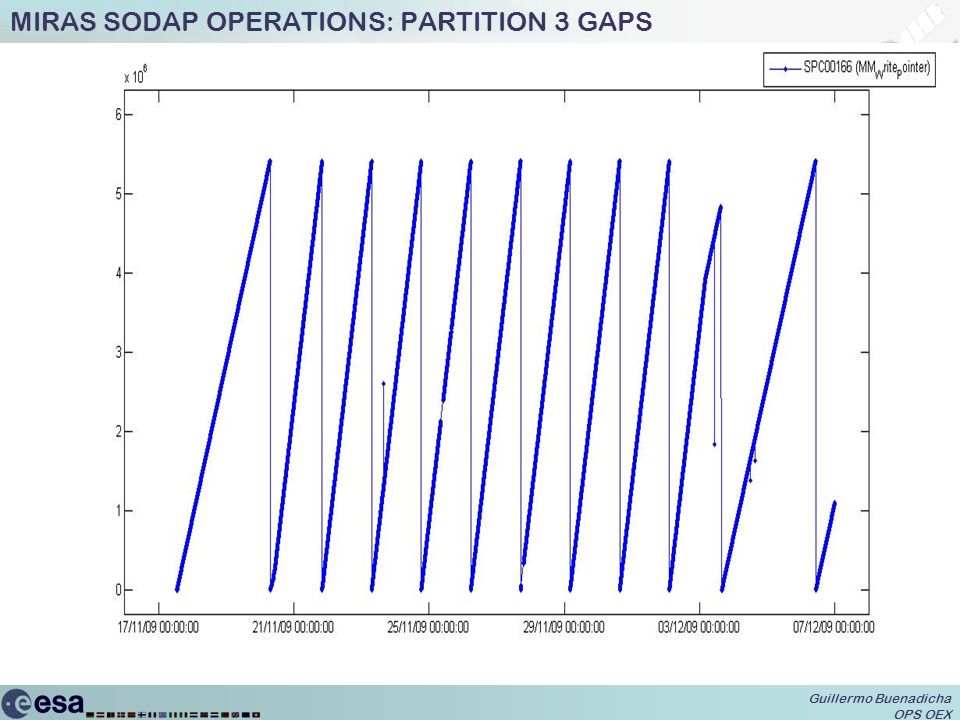Click the y-axis tick label 3

(x=119, y=352)
